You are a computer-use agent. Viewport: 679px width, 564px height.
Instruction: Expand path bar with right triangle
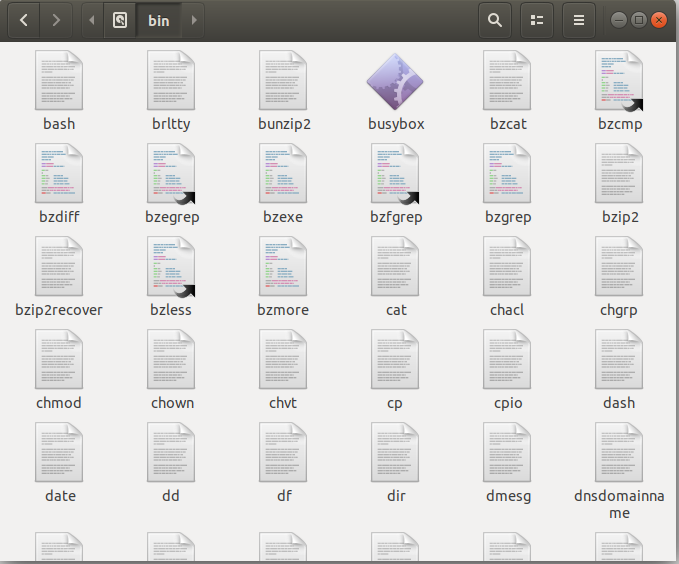193,19
